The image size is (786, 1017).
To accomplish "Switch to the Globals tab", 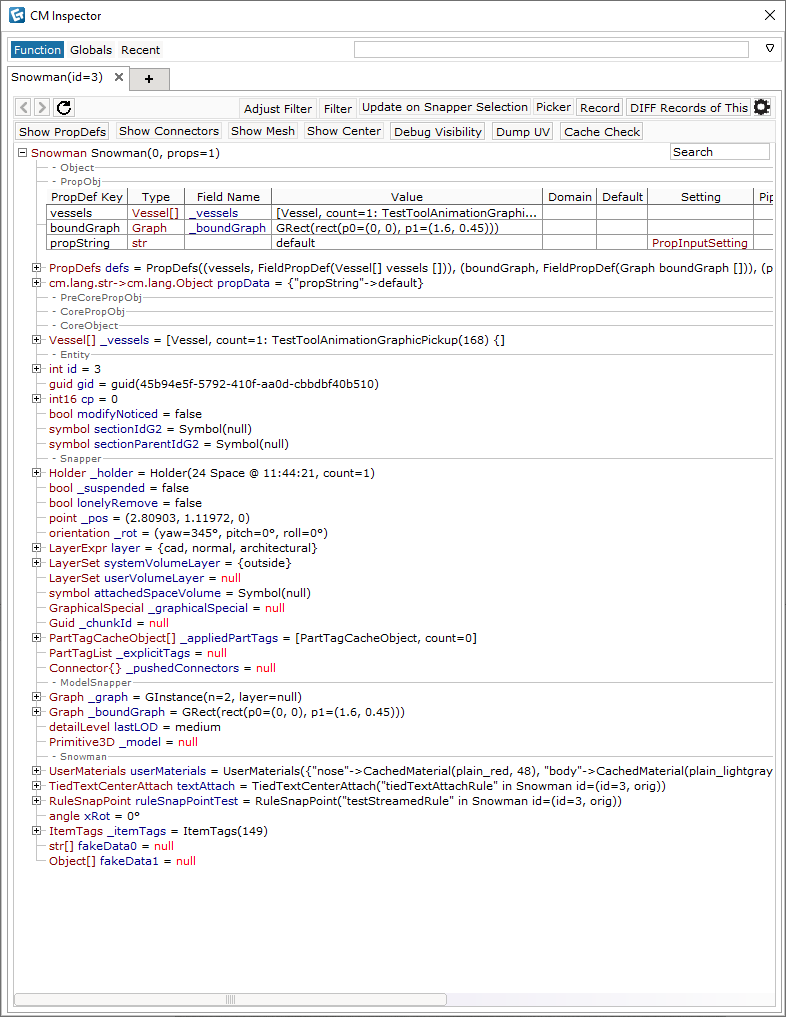I will tap(91, 50).
